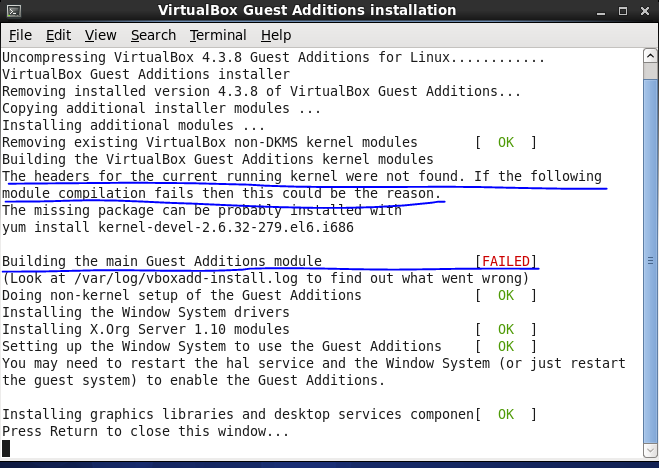This screenshot has width=659, height=468.
Task: Click 'The headers for the current running kernel' line
Action: pyautogui.click(x=302, y=176)
